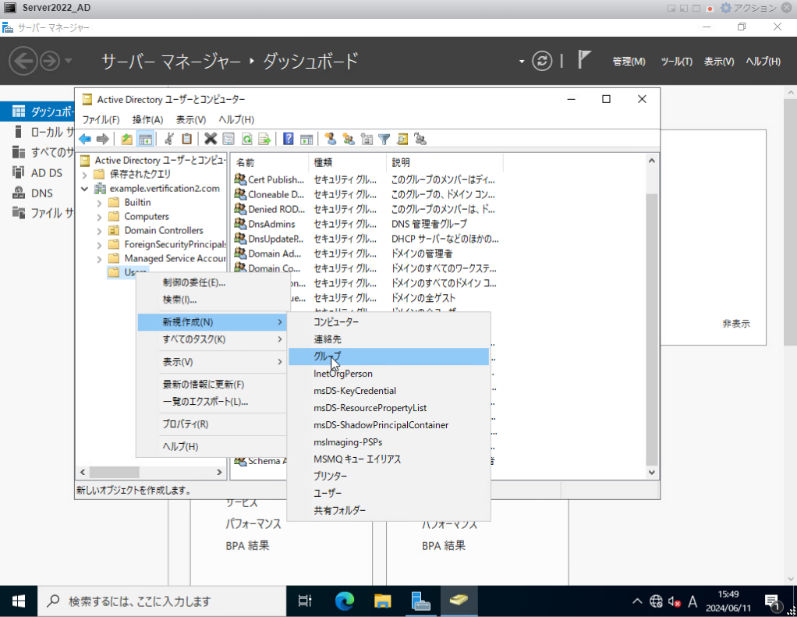Open the 操作(A) menu in ADUC
The image size is (797, 617).
(147, 119)
